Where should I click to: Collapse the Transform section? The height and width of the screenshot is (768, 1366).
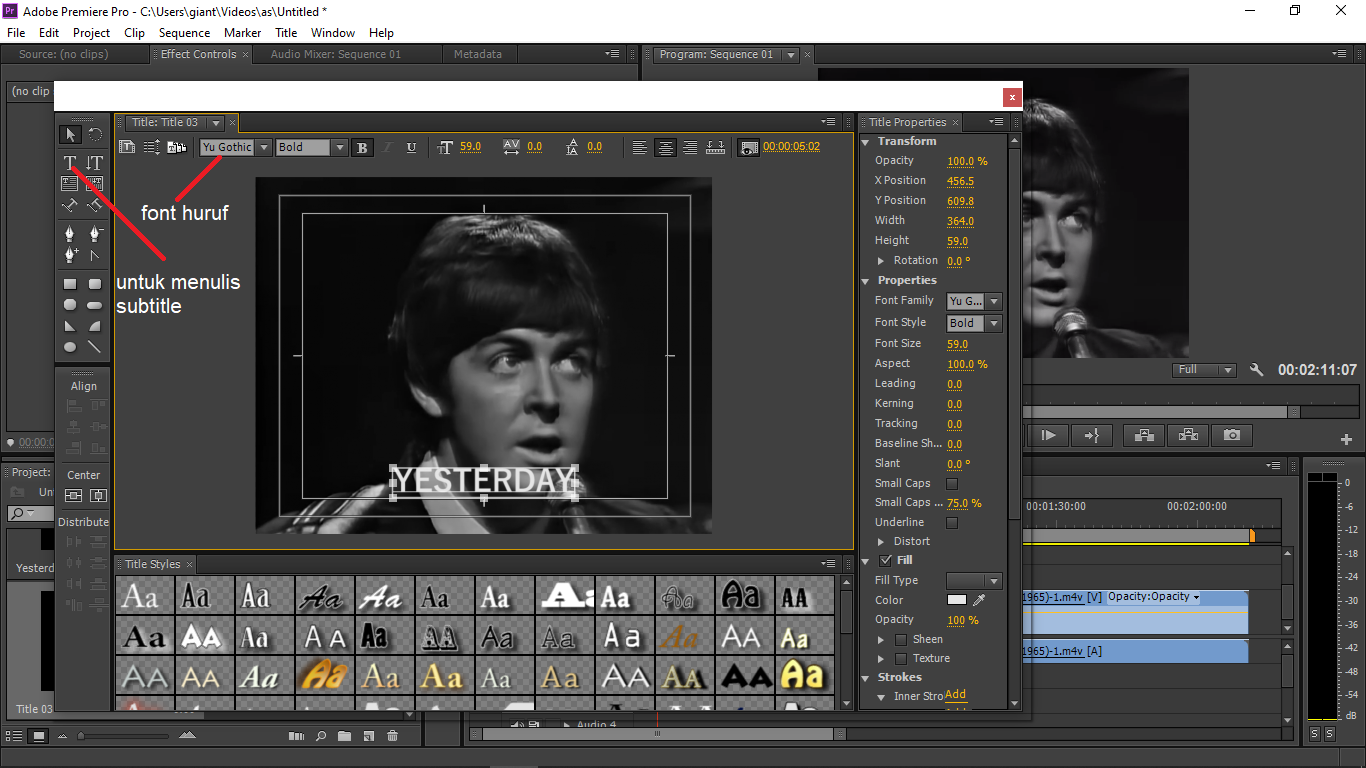[866, 141]
